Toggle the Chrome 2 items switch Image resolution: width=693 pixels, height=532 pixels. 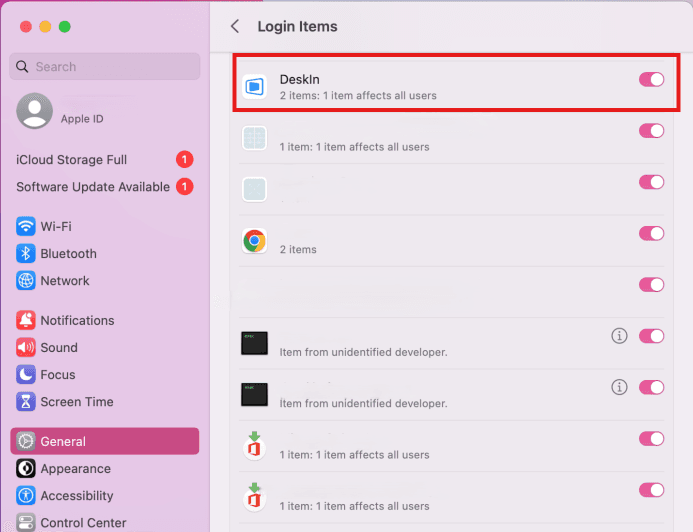tap(651, 233)
